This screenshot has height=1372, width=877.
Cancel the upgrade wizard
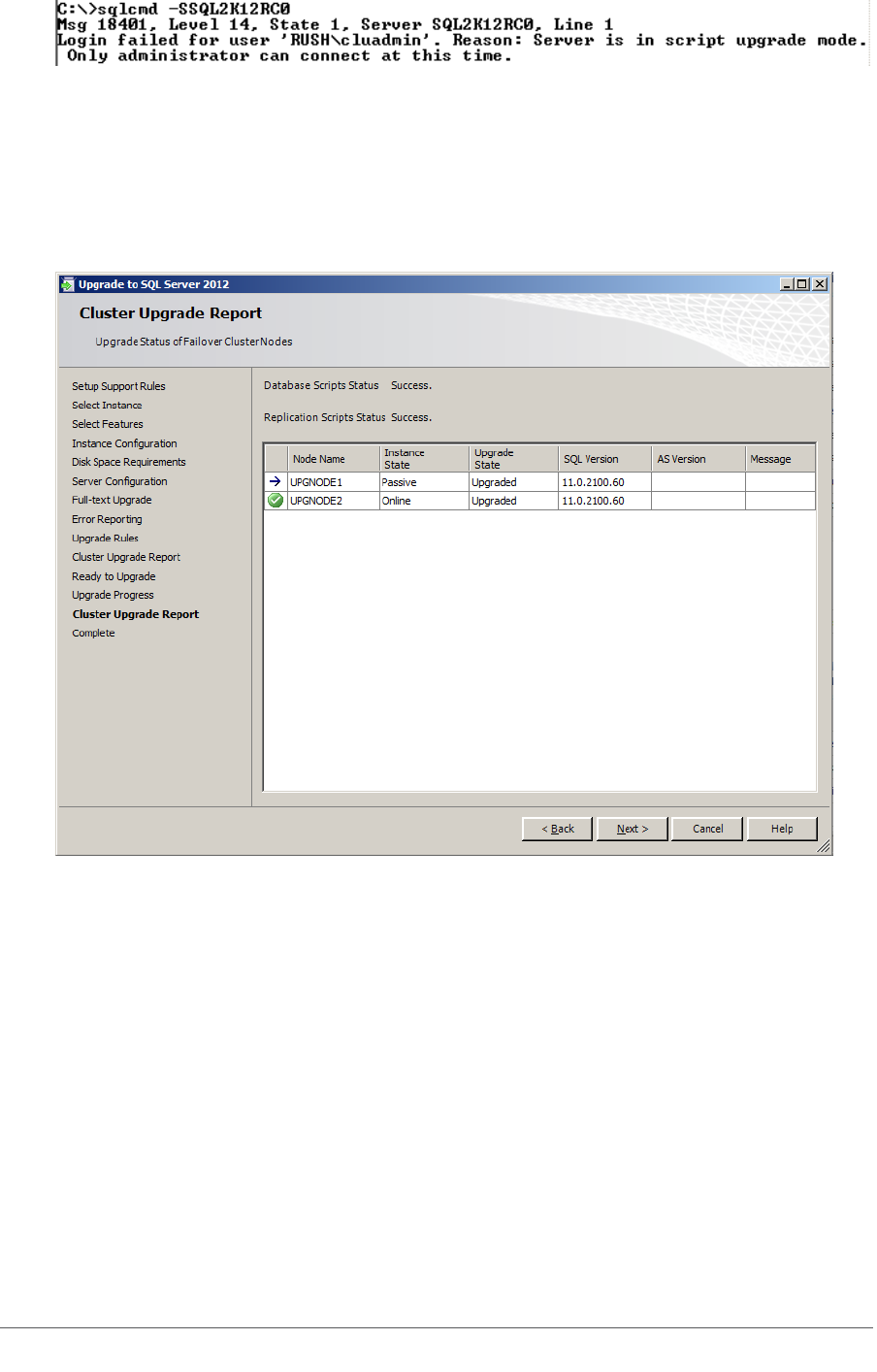708,829
